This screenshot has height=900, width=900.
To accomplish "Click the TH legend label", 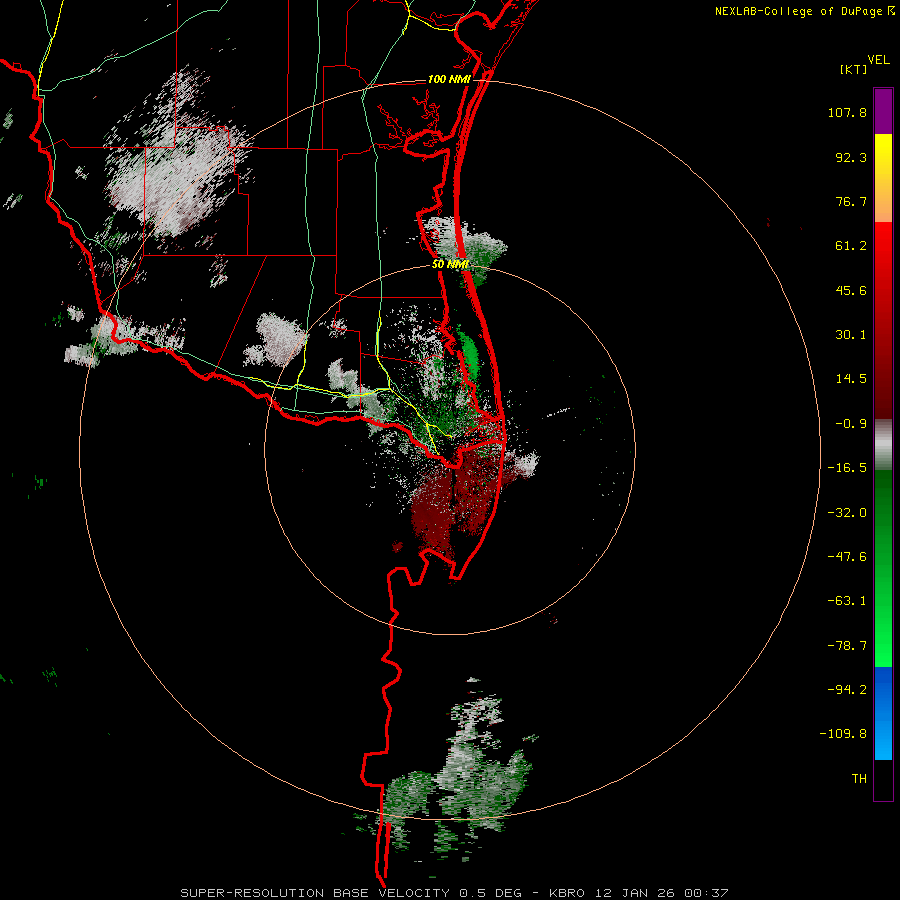I will click(x=859, y=779).
